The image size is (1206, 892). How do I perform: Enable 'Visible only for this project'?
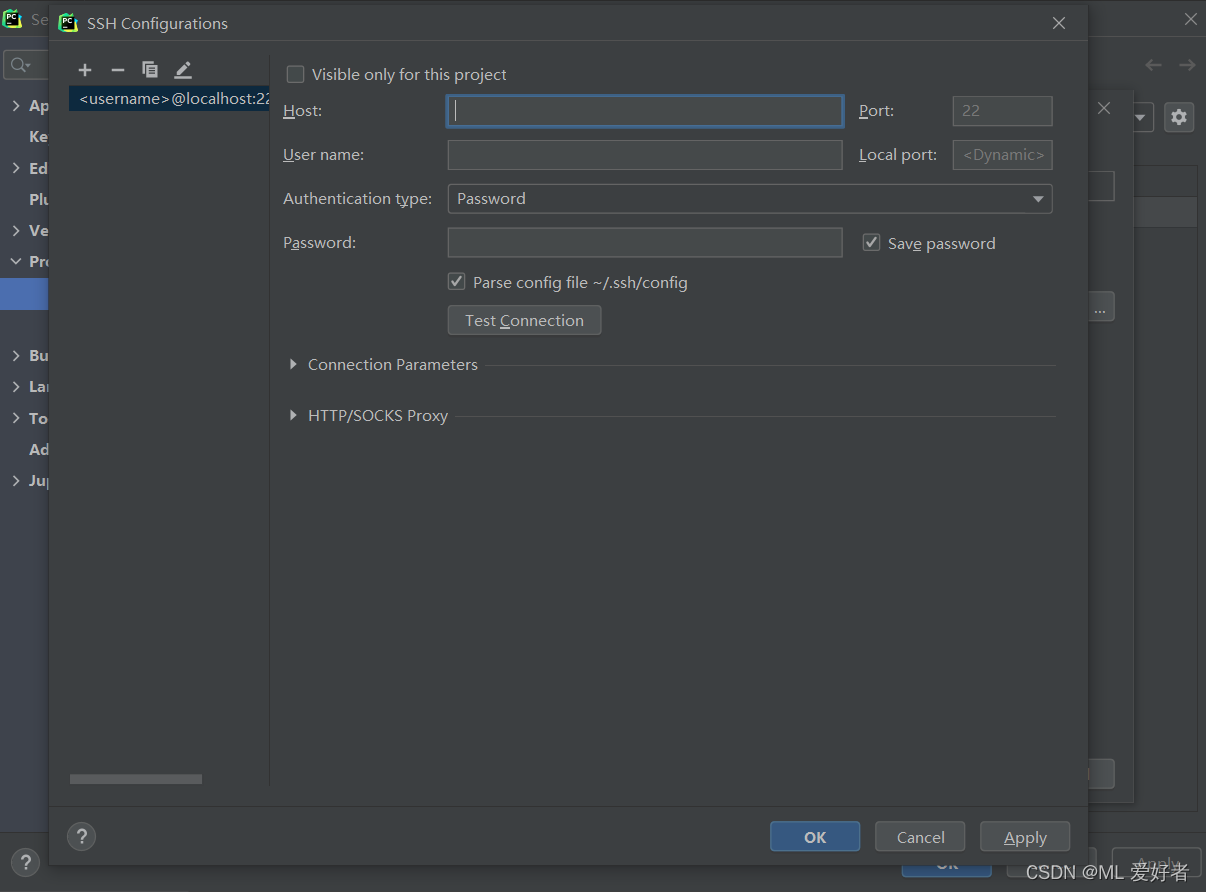(x=296, y=74)
